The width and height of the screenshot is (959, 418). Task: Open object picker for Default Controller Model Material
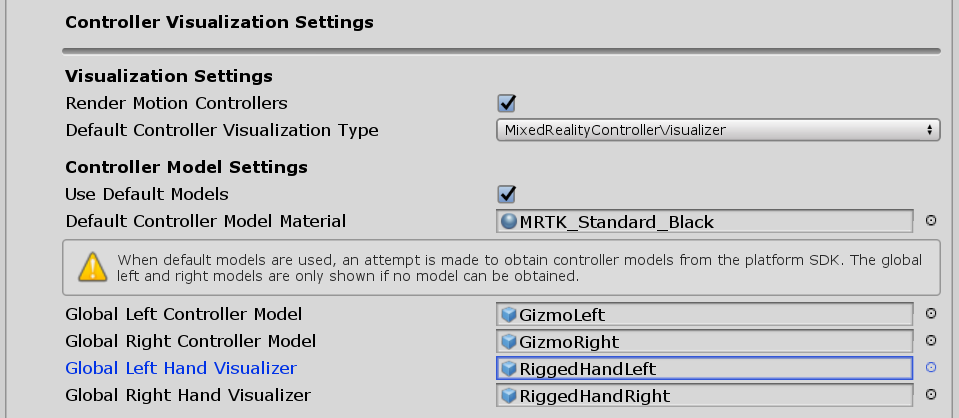click(x=931, y=221)
